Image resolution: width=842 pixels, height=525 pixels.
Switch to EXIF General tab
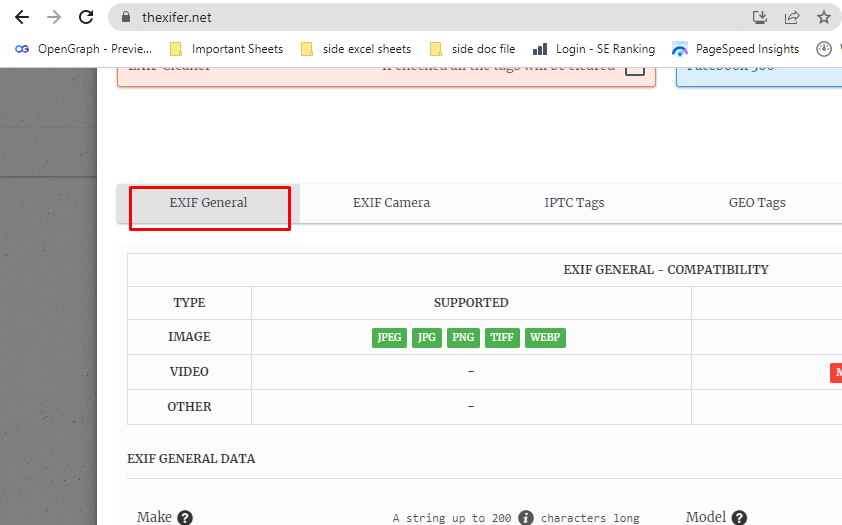tap(208, 203)
